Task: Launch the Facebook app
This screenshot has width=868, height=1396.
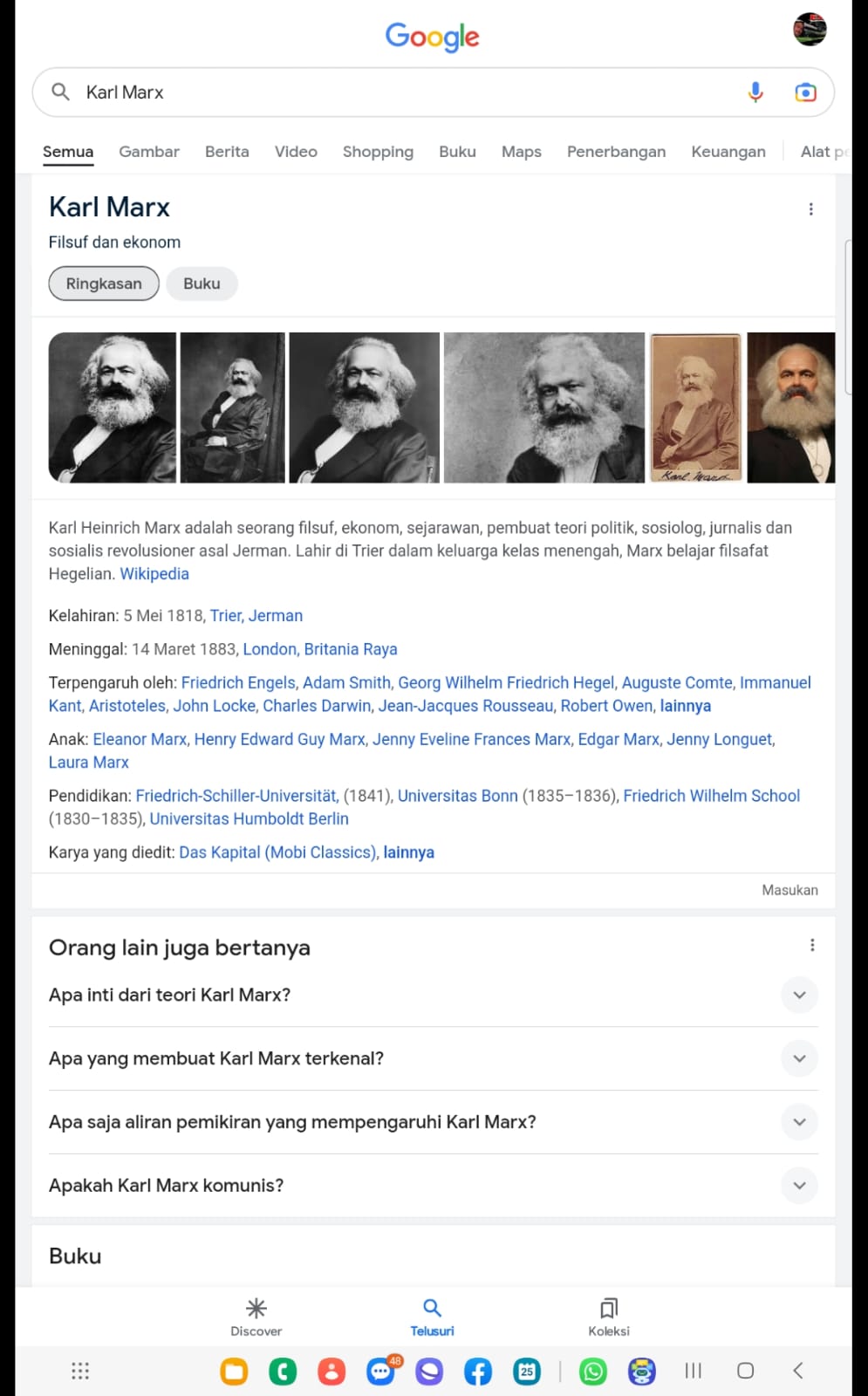Action: click(478, 1372)
